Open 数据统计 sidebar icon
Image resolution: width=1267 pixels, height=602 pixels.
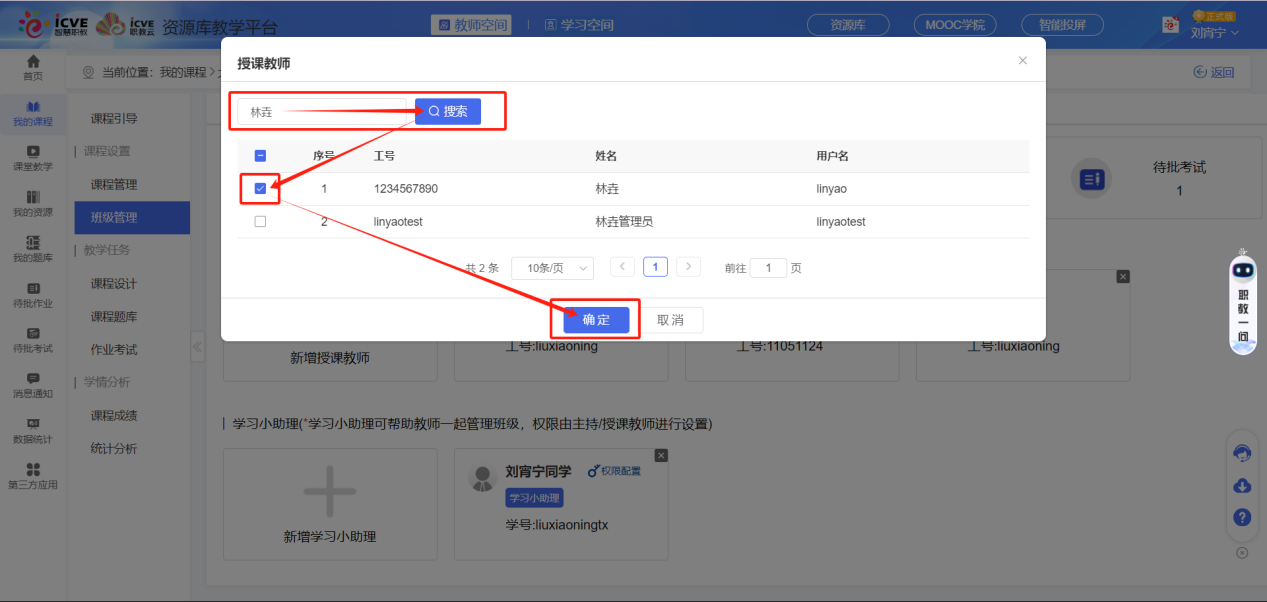coord(33,430)
